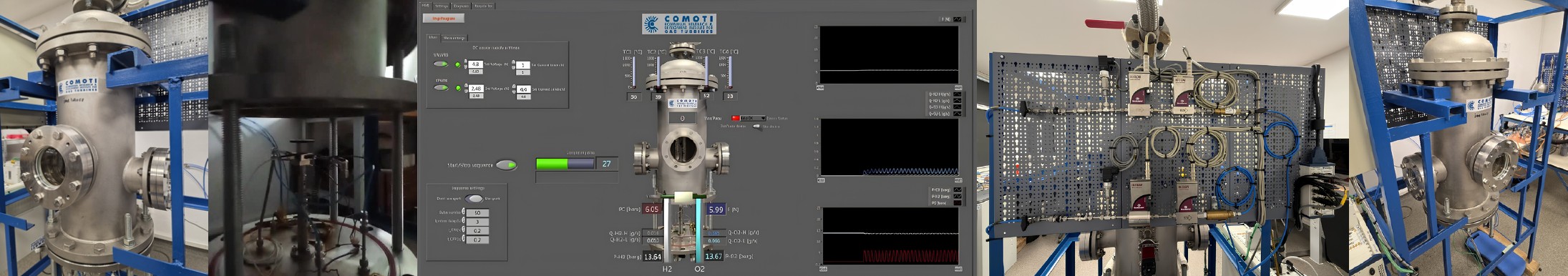The width and height of the screenshot is (1568, 276).
Task: Click the TC1 thermometer gauge
Action: (633, 74)
